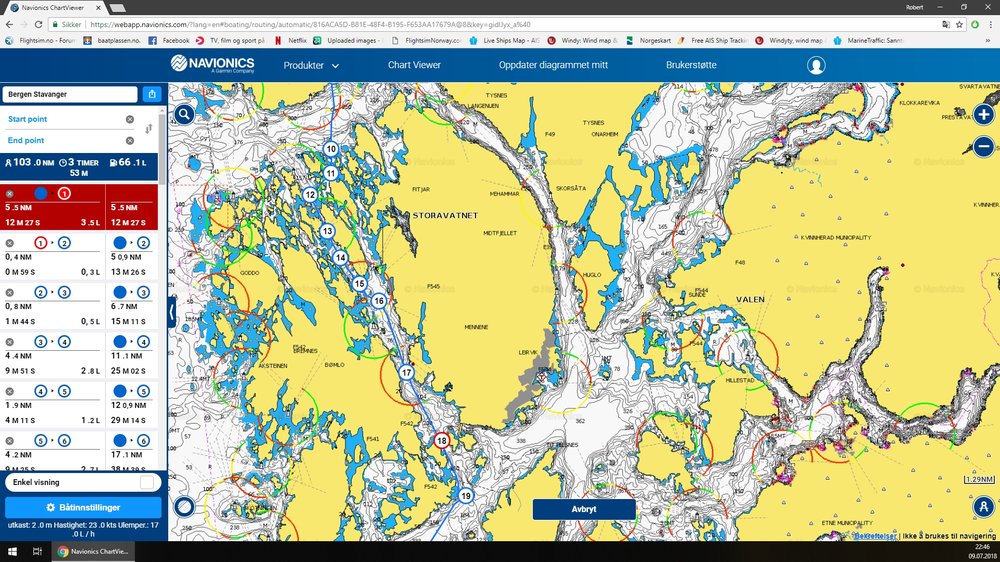
Task: Click the Chrome taskbar button
Action: pos(93,551)
